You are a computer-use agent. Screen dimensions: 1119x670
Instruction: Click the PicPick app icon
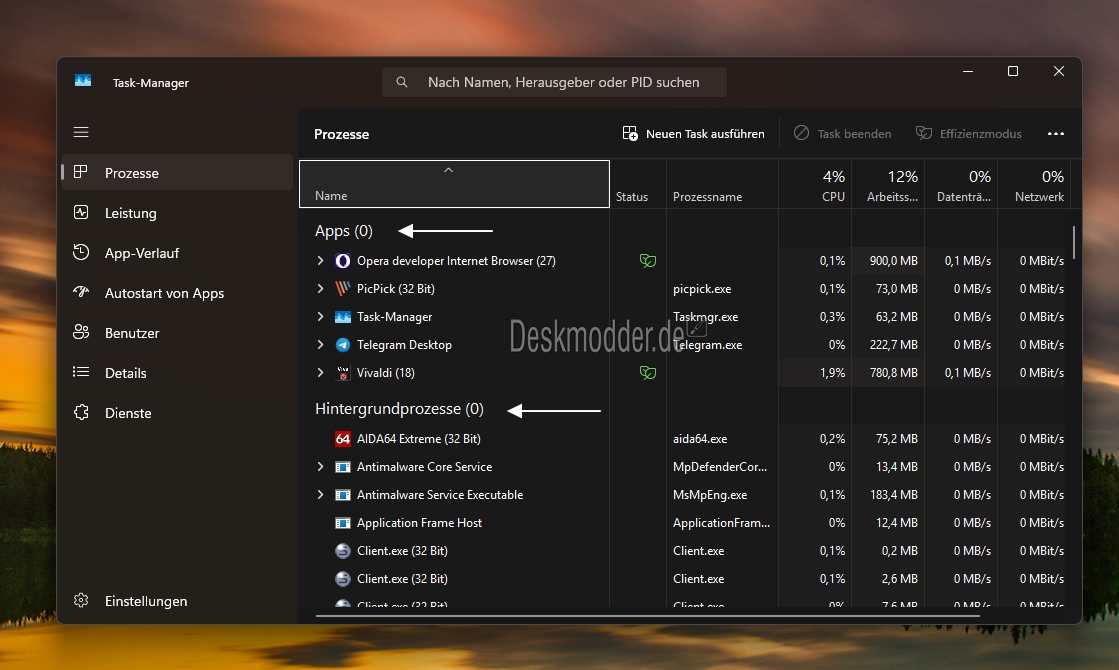point(343,288)
